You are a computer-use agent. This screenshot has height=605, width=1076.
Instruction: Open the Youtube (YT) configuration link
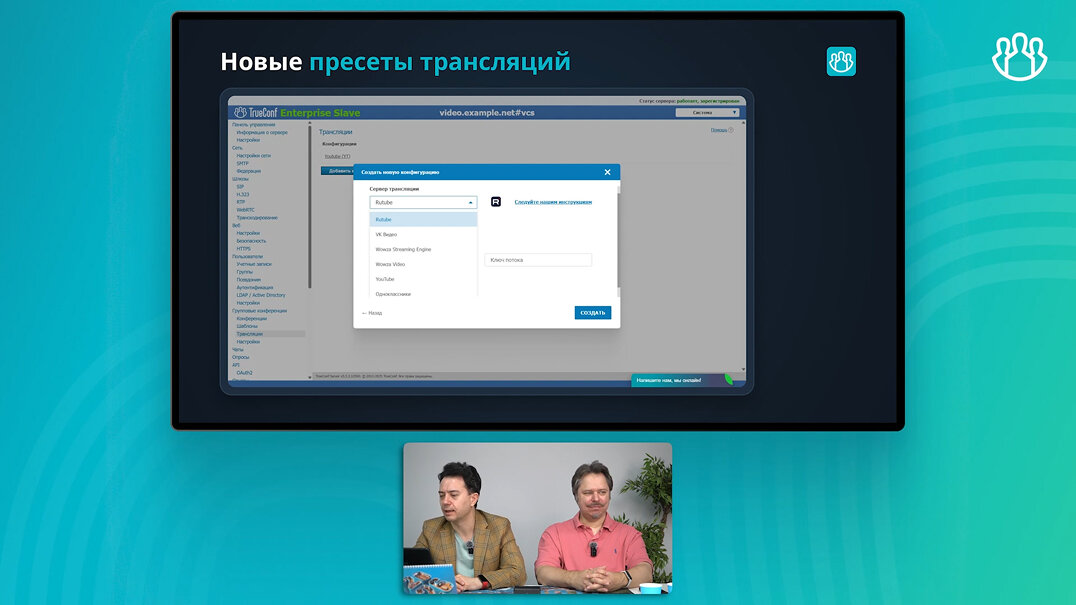(x=337, y=156)
